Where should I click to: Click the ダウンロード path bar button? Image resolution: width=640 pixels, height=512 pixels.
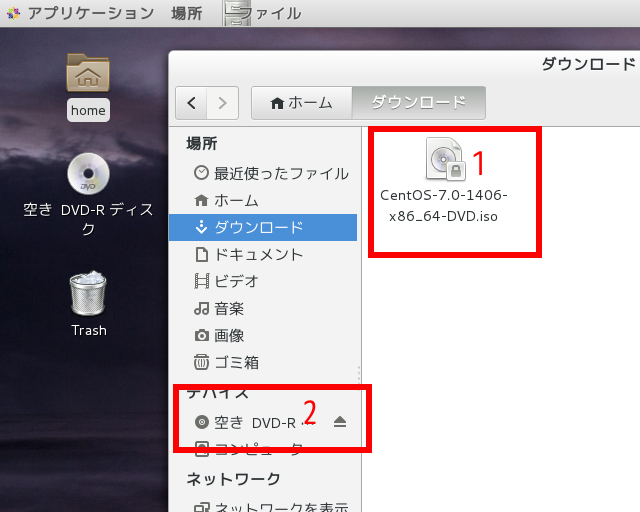coord(418,102)
